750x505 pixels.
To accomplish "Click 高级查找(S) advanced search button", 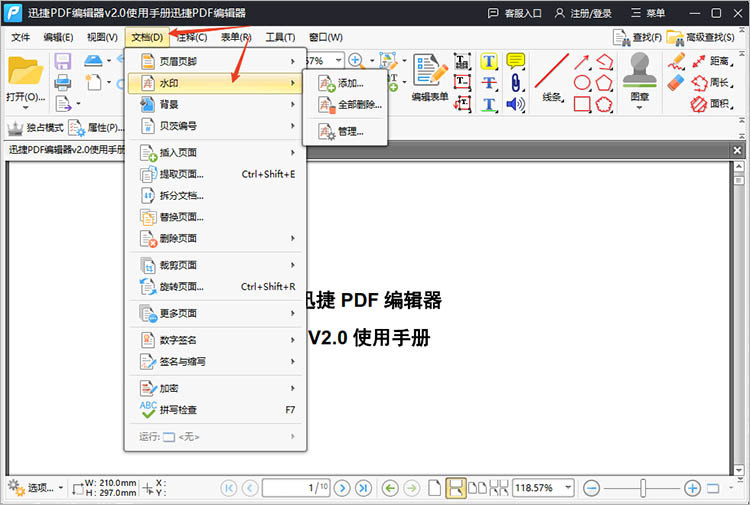I will click(701, 37).
